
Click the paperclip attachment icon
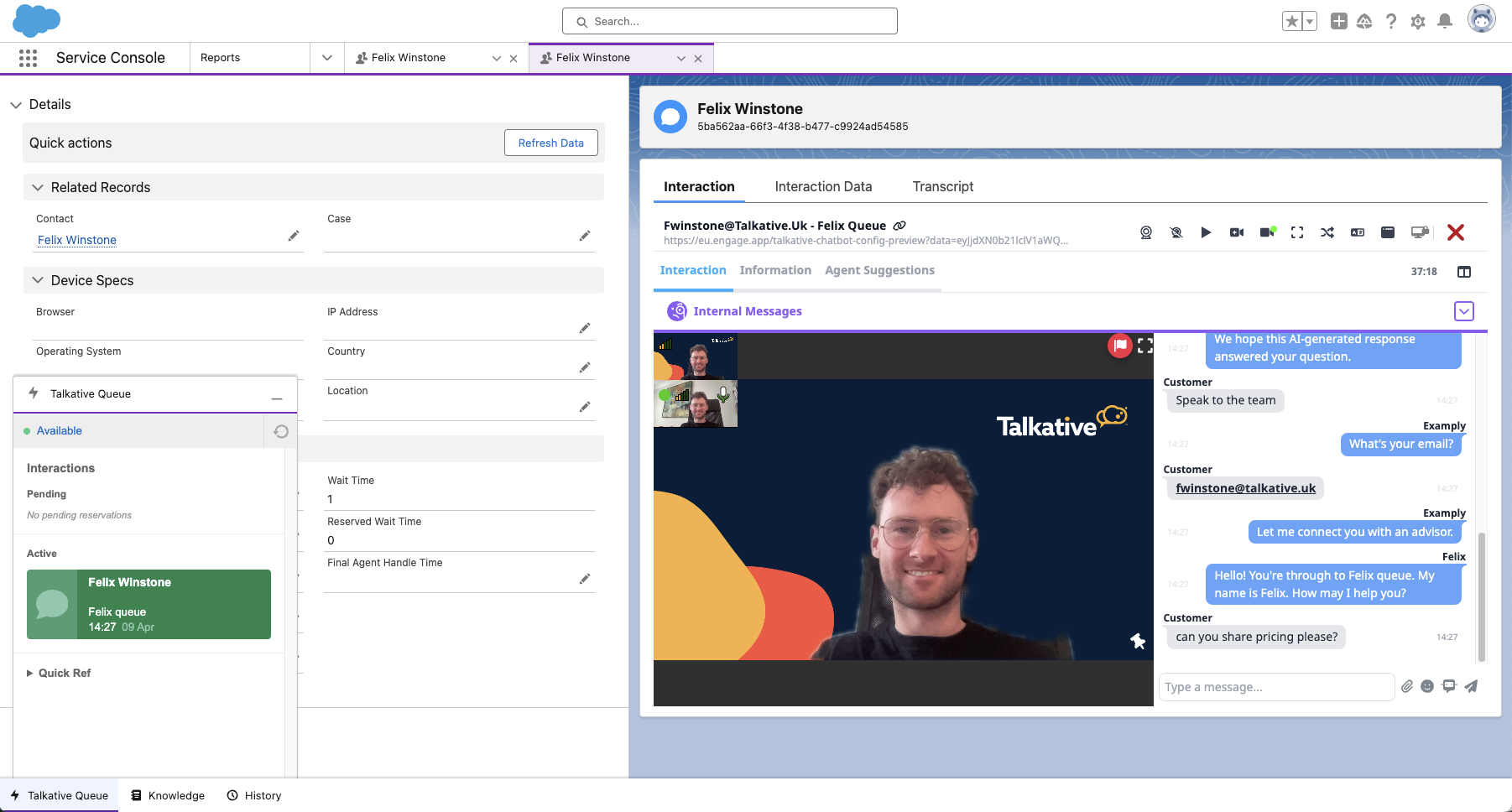(1407, 686)
